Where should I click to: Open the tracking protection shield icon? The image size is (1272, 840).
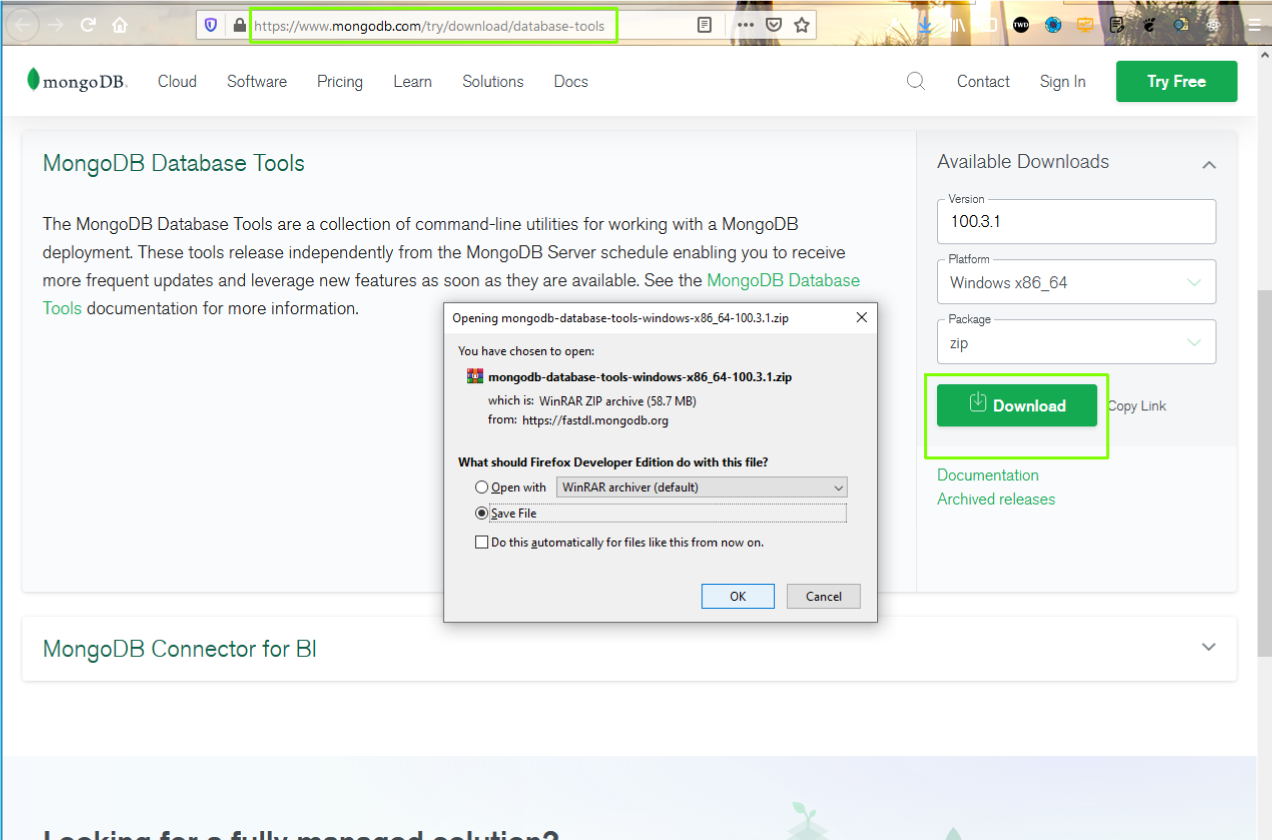pos(210,26)
